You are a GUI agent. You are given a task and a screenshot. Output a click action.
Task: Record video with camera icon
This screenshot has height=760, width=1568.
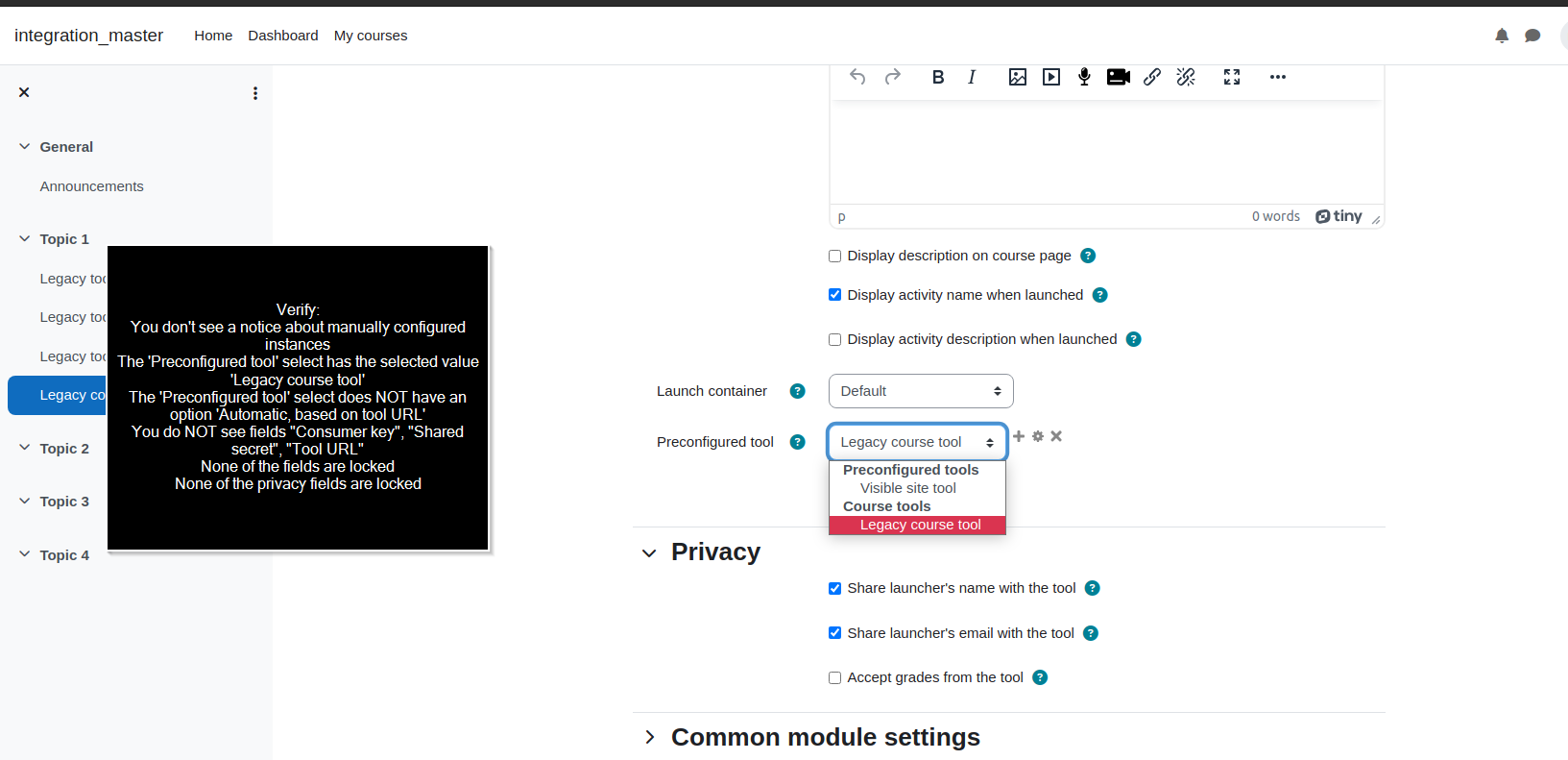[1119, 77]
